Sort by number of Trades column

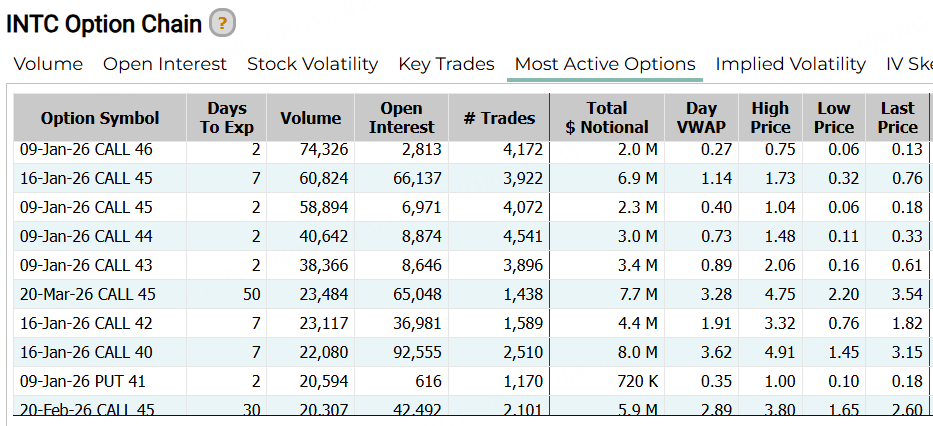pos(499,118)
